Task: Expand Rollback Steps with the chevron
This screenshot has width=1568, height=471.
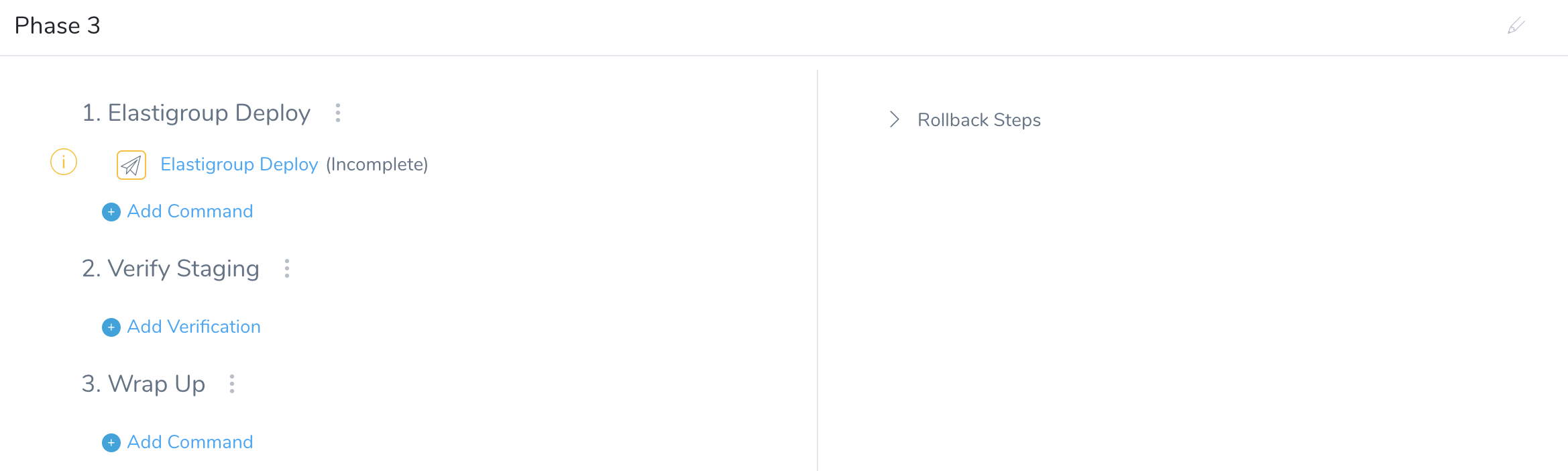Action: tap(894, 119)
